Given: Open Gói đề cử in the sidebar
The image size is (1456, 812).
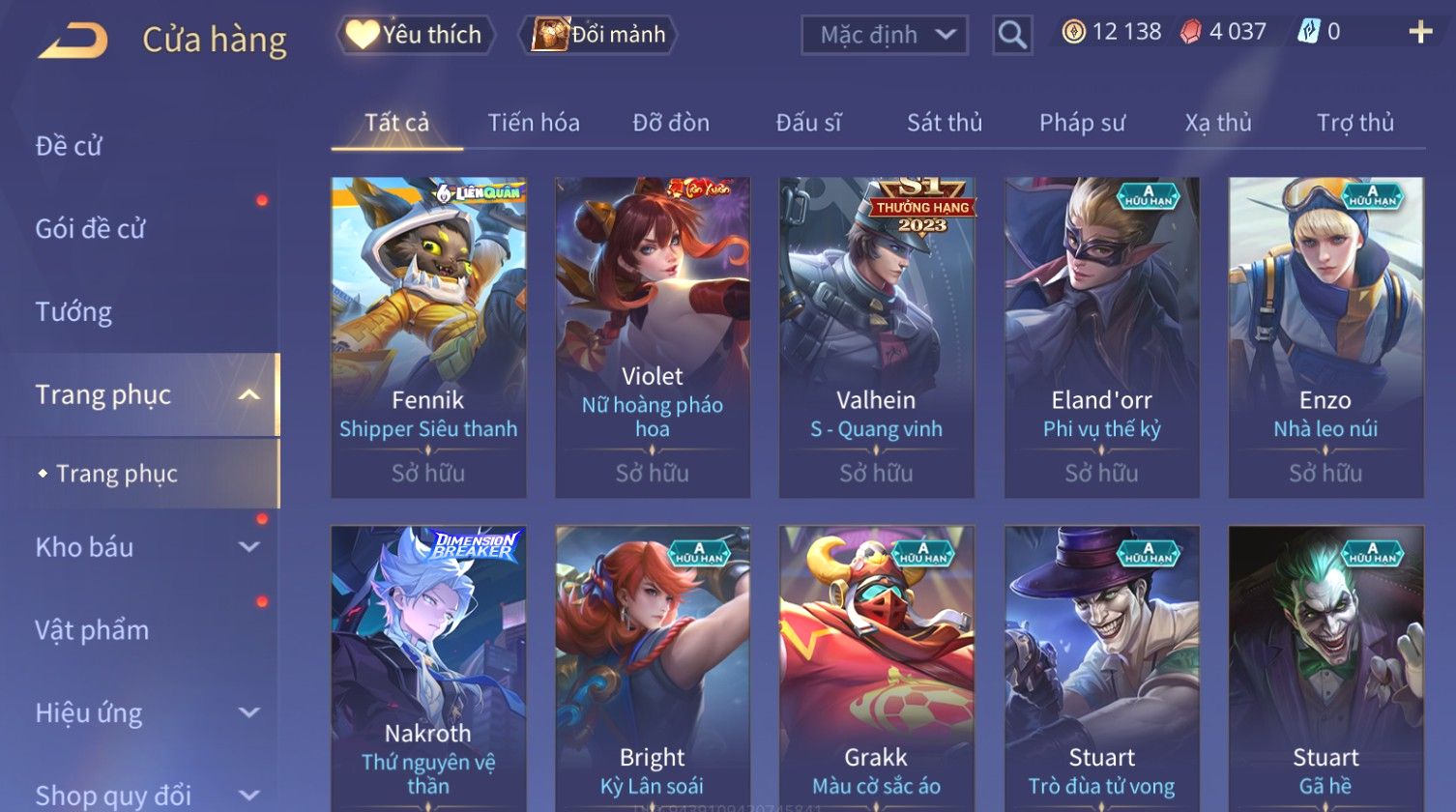Looking at the screenshot, I should click(90, 229).
